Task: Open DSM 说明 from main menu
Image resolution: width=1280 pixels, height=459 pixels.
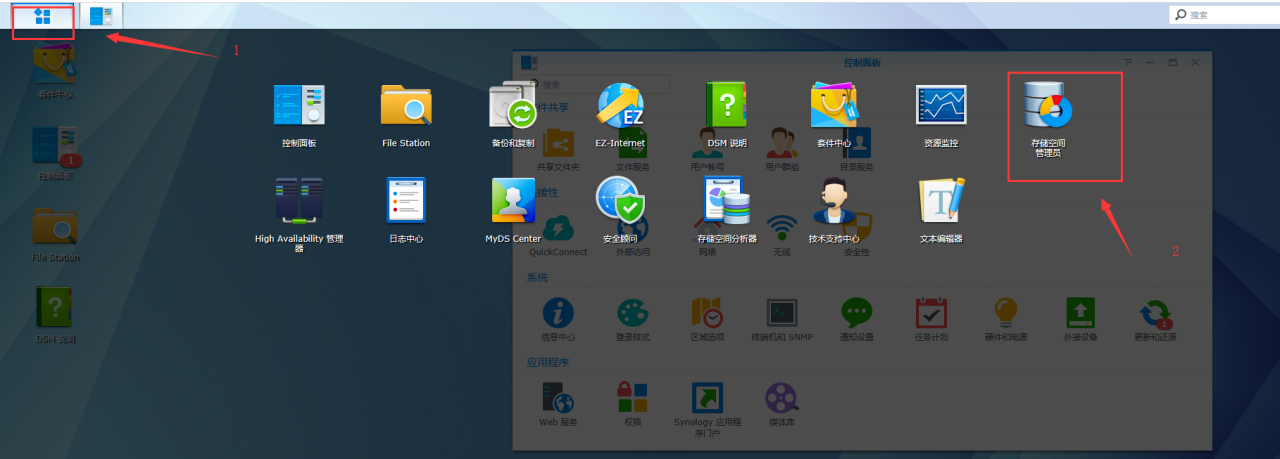Action: [x=727, y=116]
